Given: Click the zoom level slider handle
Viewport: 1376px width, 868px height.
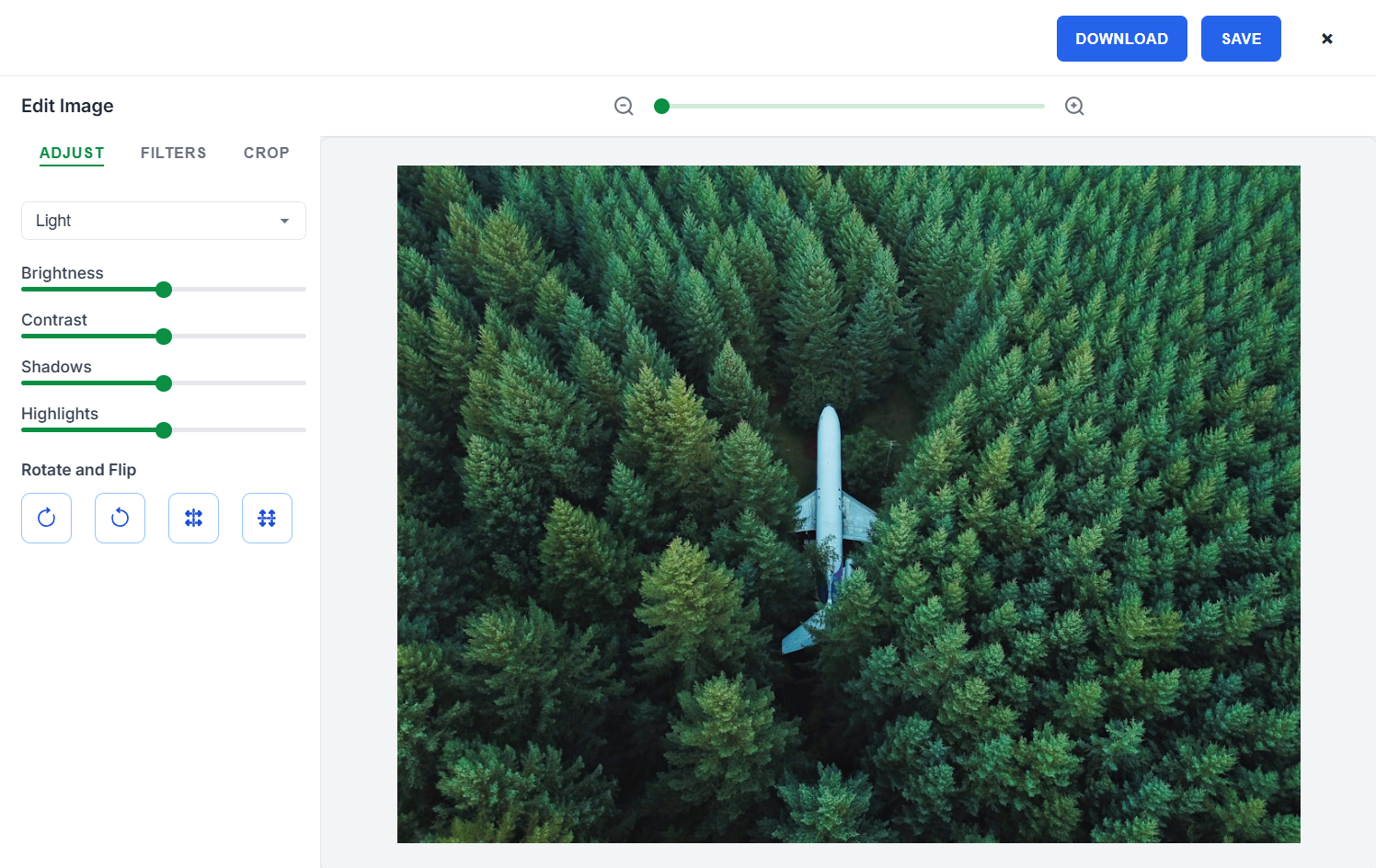Looking at the screenshot, I should coord(661,106).
